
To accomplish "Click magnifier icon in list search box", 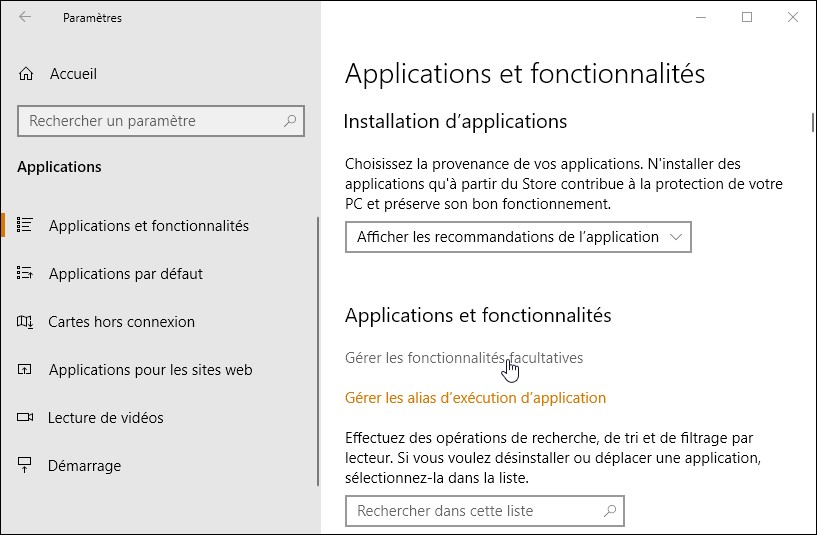I will point(610,511).
